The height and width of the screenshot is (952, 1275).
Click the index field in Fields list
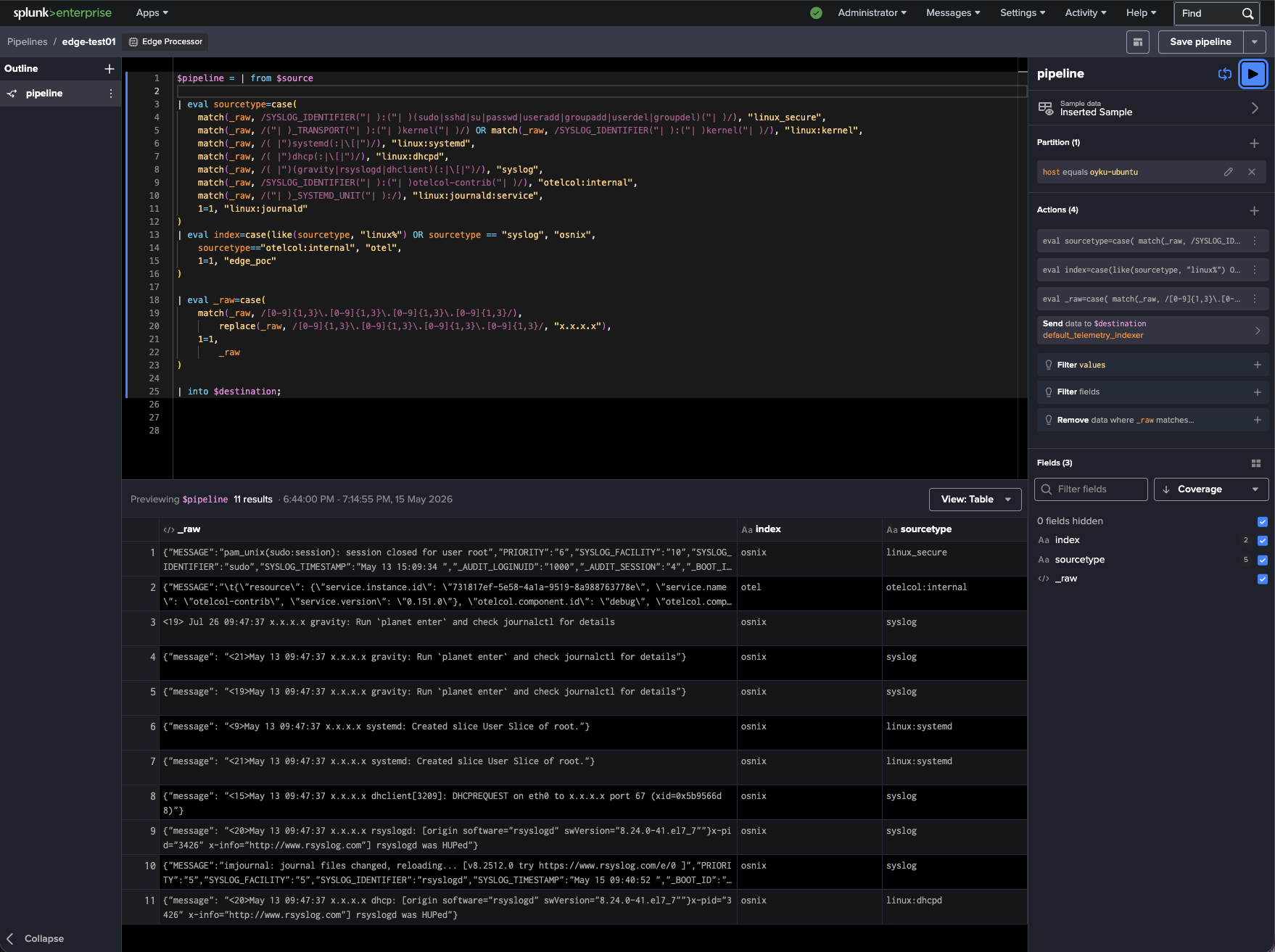1068,540
